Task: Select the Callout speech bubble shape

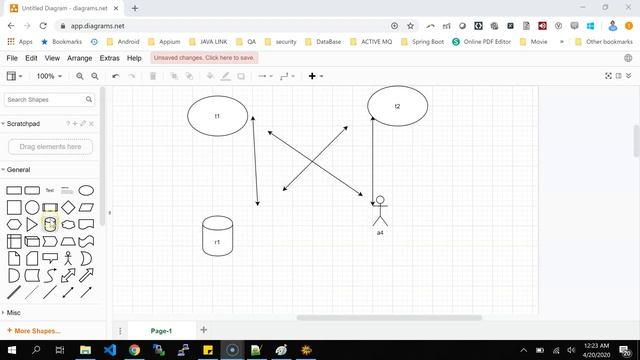Action: [x=50, y=258]
